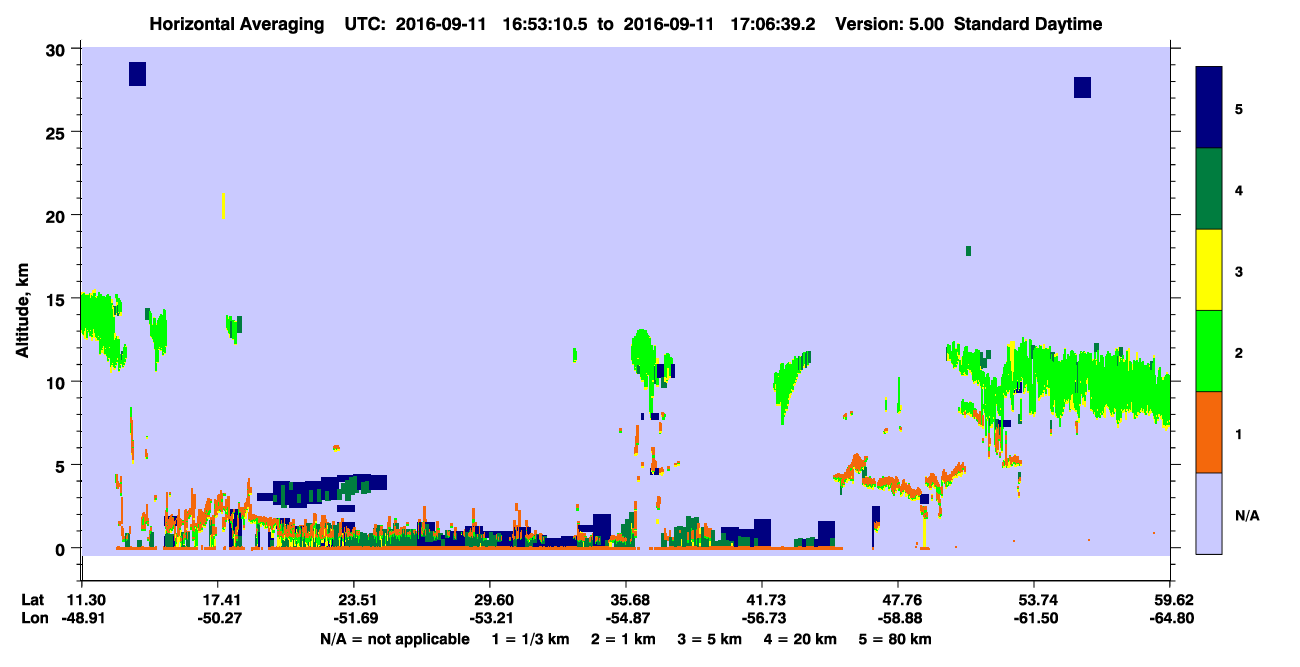Click 'N/A = not applicable' in the footer
This screenshot has height=667, width=1300.
pyautogui.click(x=394, y=639)
